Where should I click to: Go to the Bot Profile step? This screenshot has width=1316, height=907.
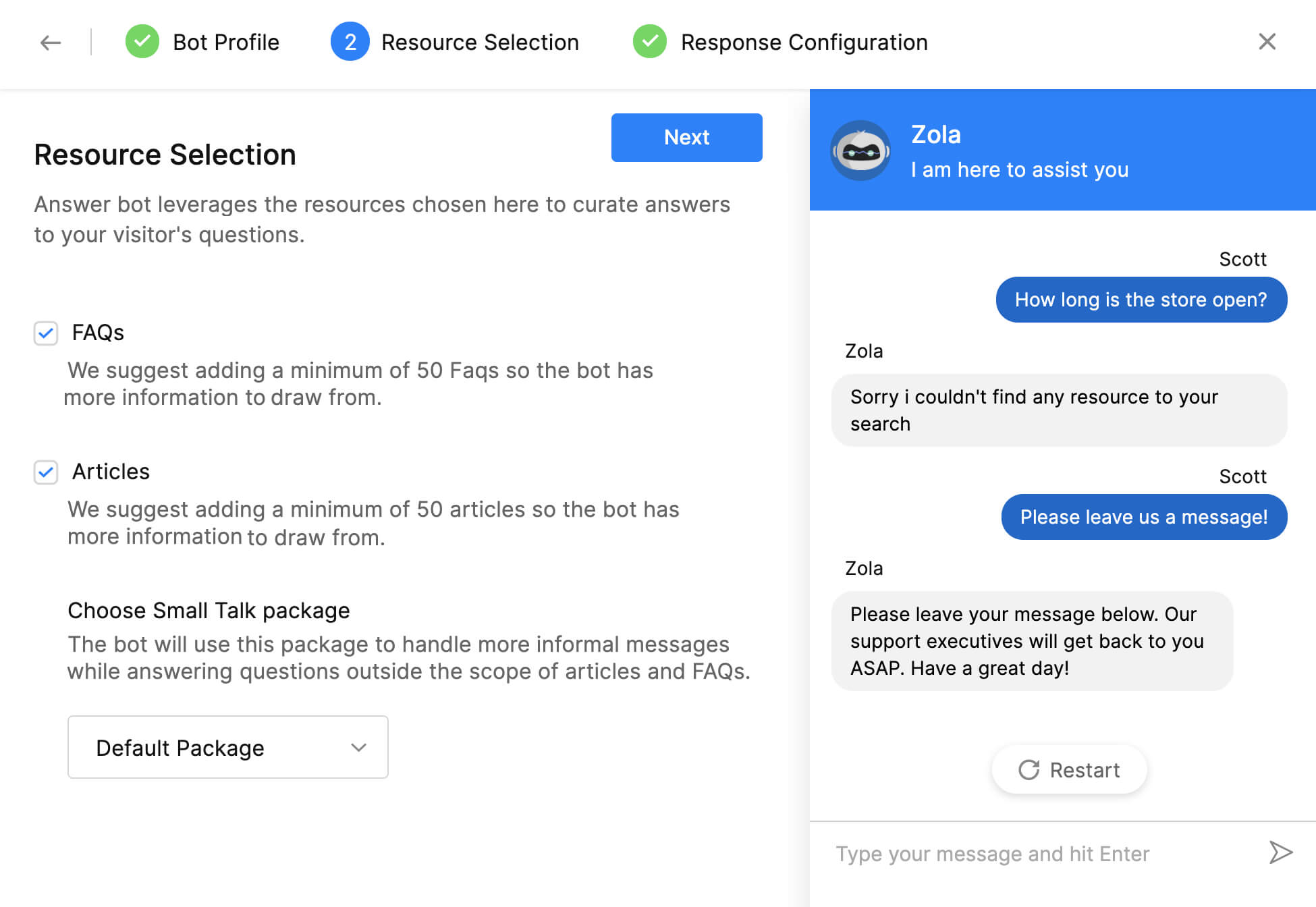click(225, 42)
